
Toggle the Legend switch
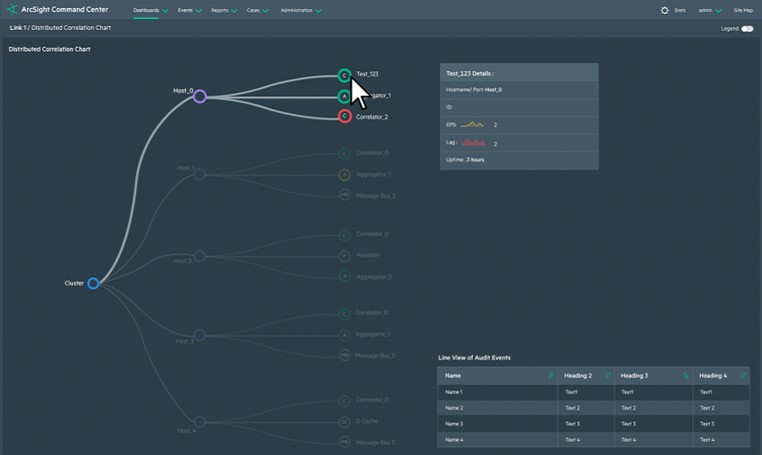click(x=746, y=28)
